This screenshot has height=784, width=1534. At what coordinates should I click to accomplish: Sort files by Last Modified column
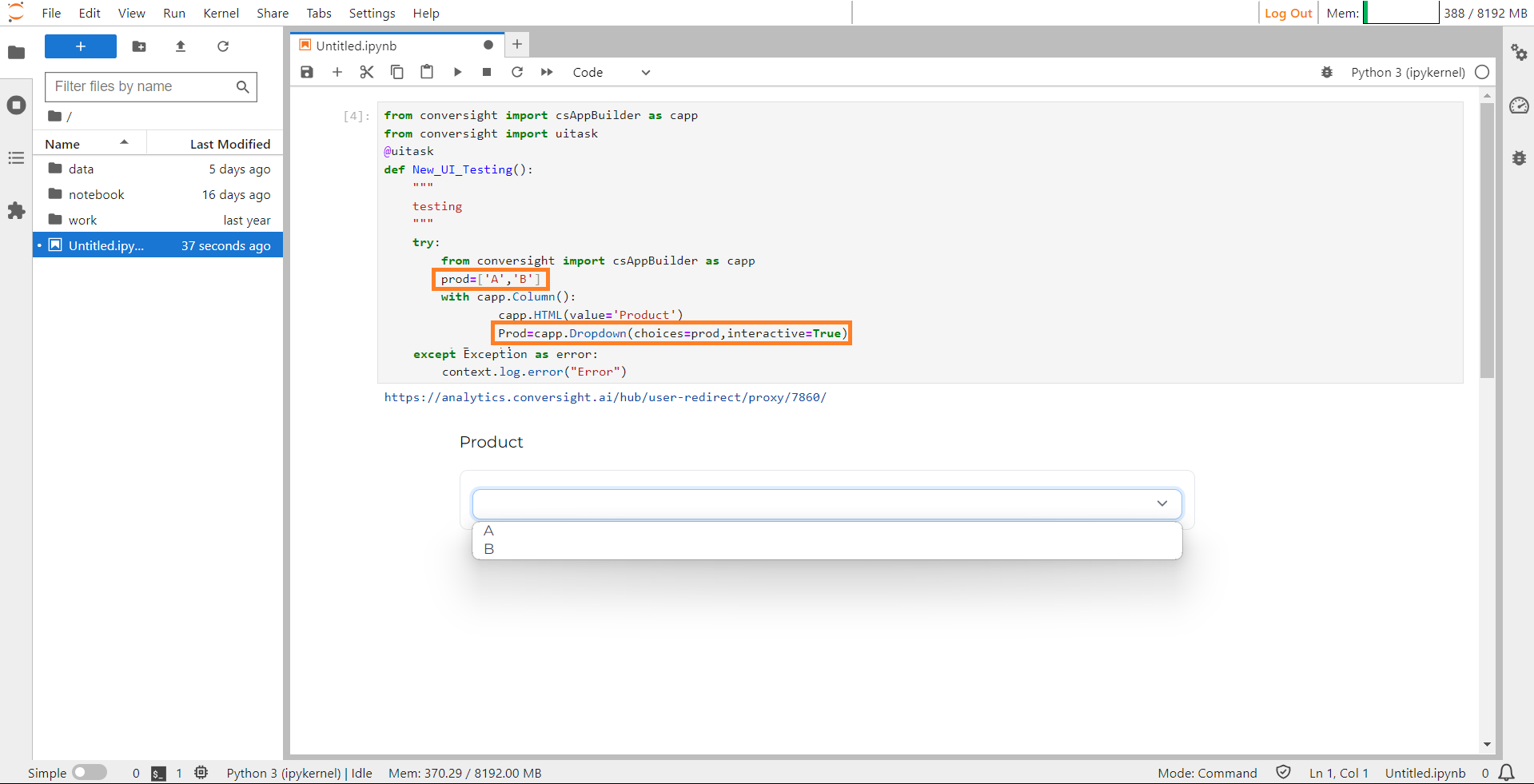(216, 144)
